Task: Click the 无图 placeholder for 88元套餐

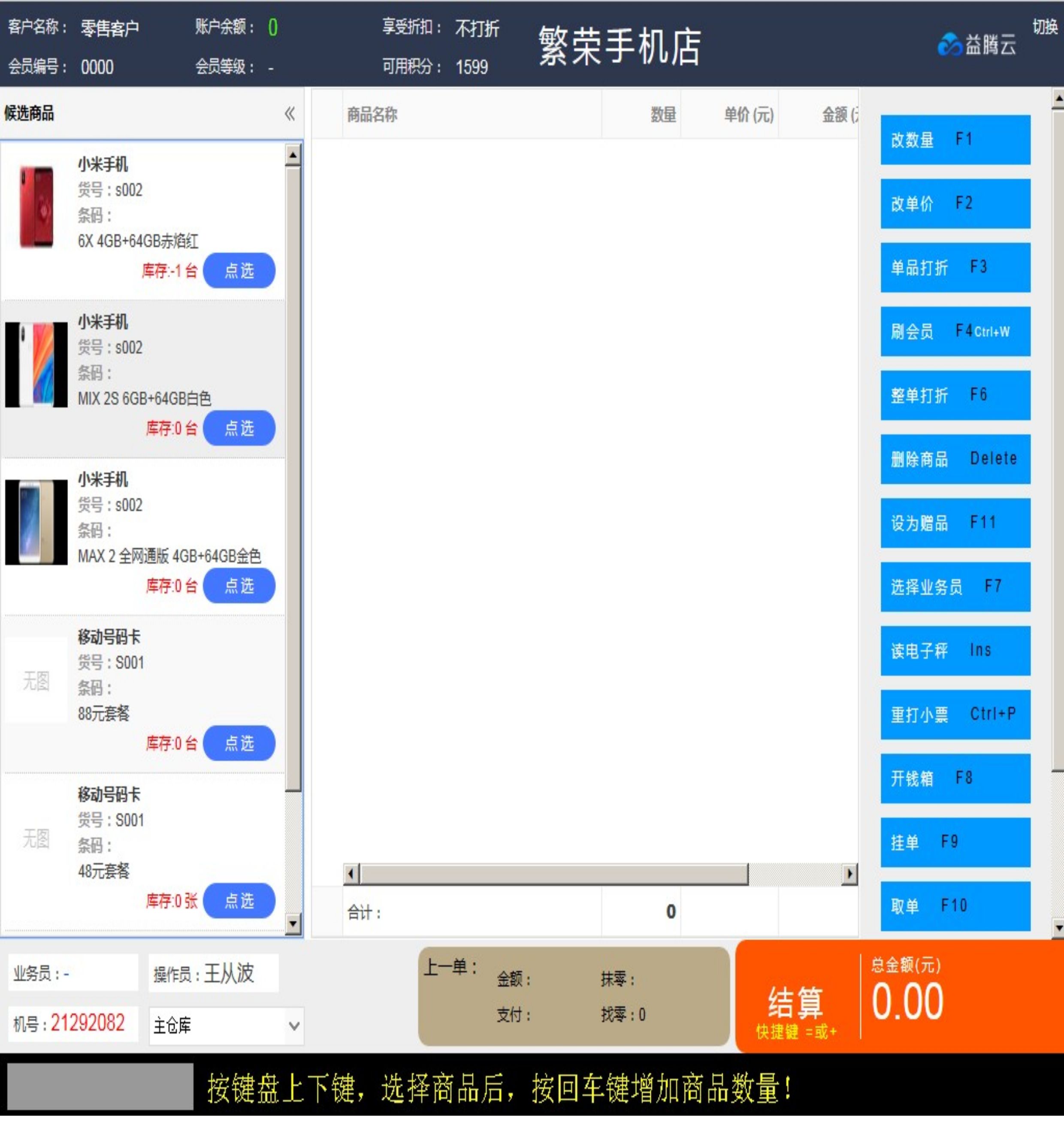Action: pyautogui.click(x=36, y=681)
